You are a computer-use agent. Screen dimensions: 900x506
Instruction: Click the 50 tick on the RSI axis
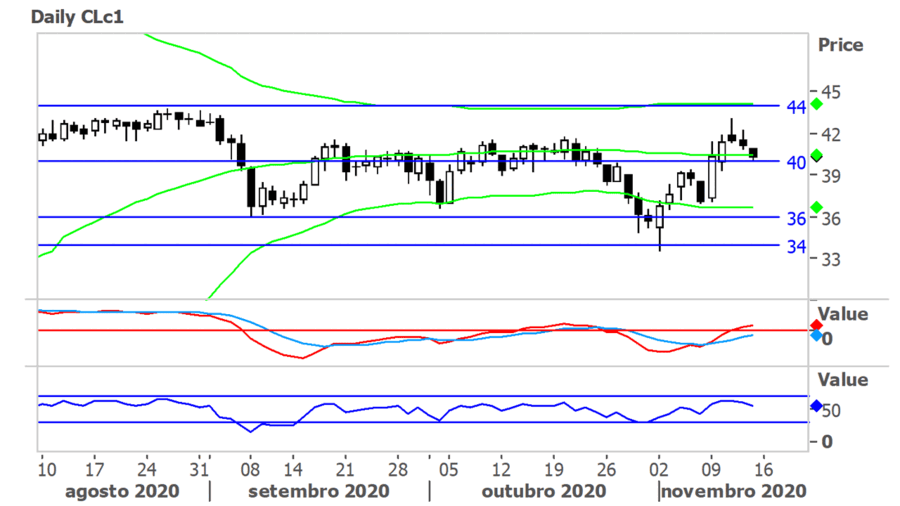(x=831, y=411)
